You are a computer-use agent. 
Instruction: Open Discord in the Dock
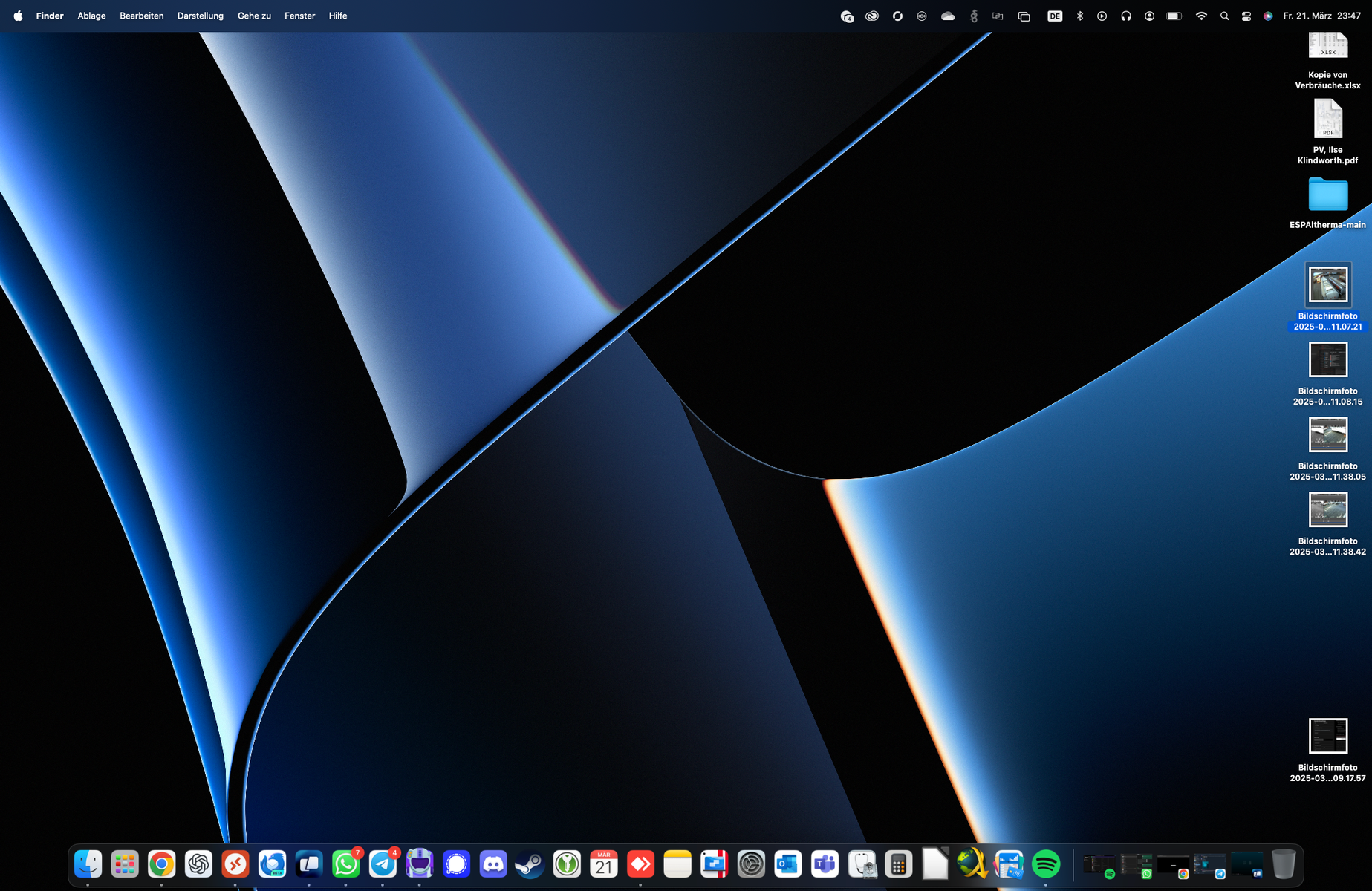tap(493, 864)
